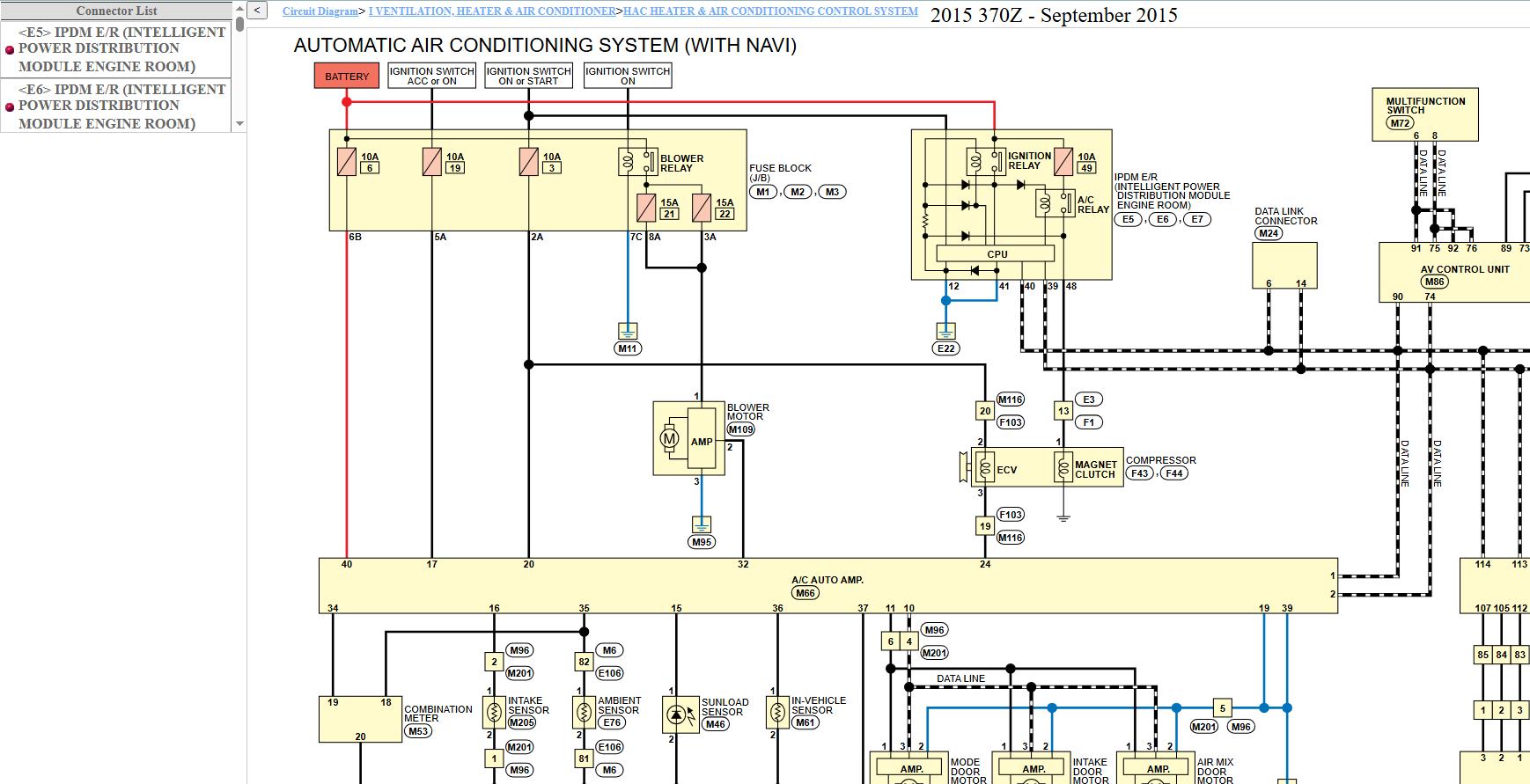Click the sunload sensor photodiode symbol
This screenshot has height=784, width=1530.
(x=676, y=714)
